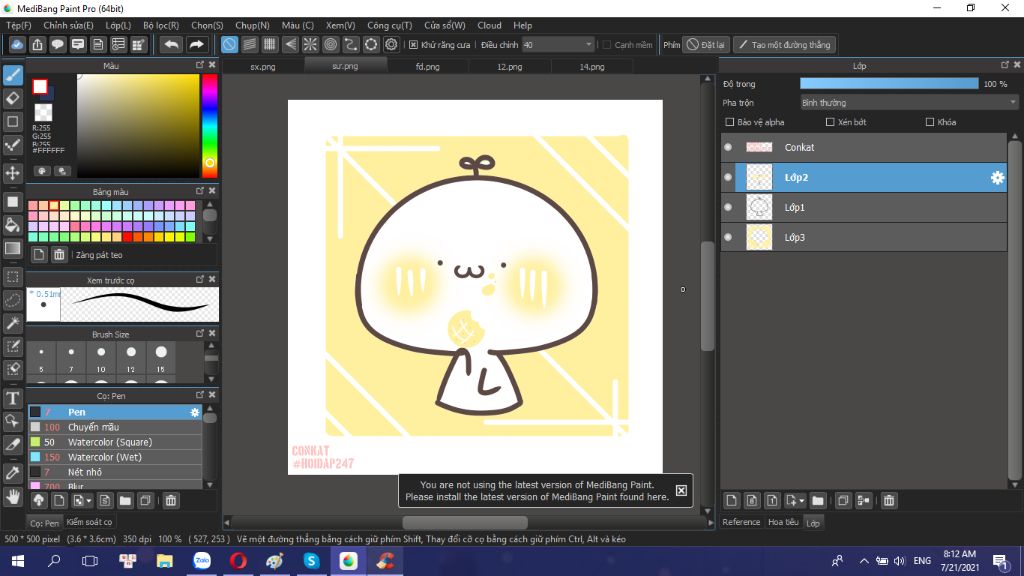Screen dimensions: 1024x576
Task: Select the Eraser tool in left toolbar
Action: pos(13,98)
